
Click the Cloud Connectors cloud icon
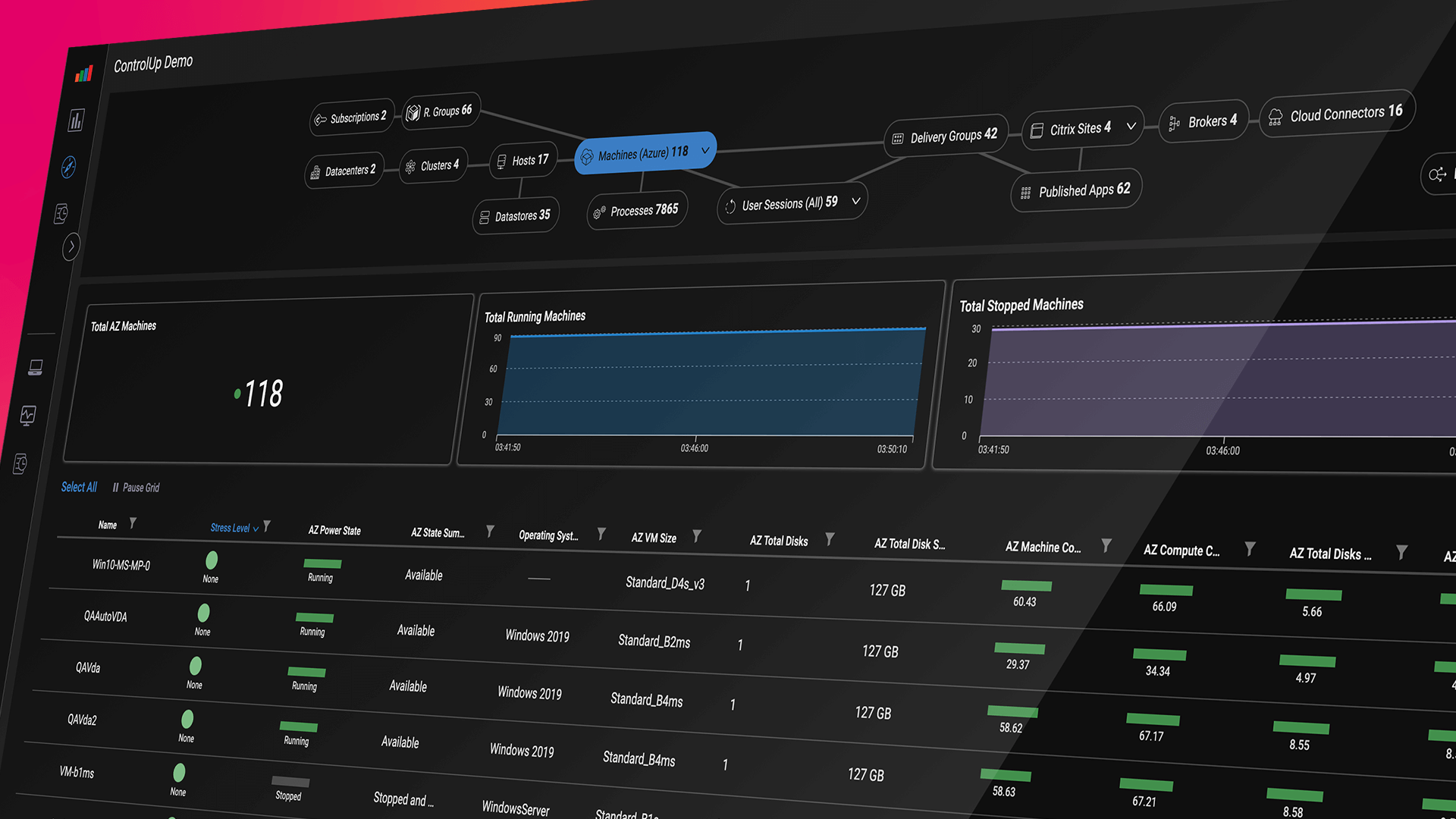[1276, 117]
